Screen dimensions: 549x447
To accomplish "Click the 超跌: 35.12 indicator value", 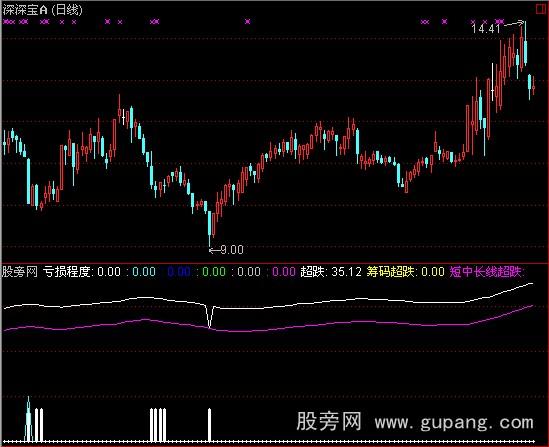I will tap(331, 272).
